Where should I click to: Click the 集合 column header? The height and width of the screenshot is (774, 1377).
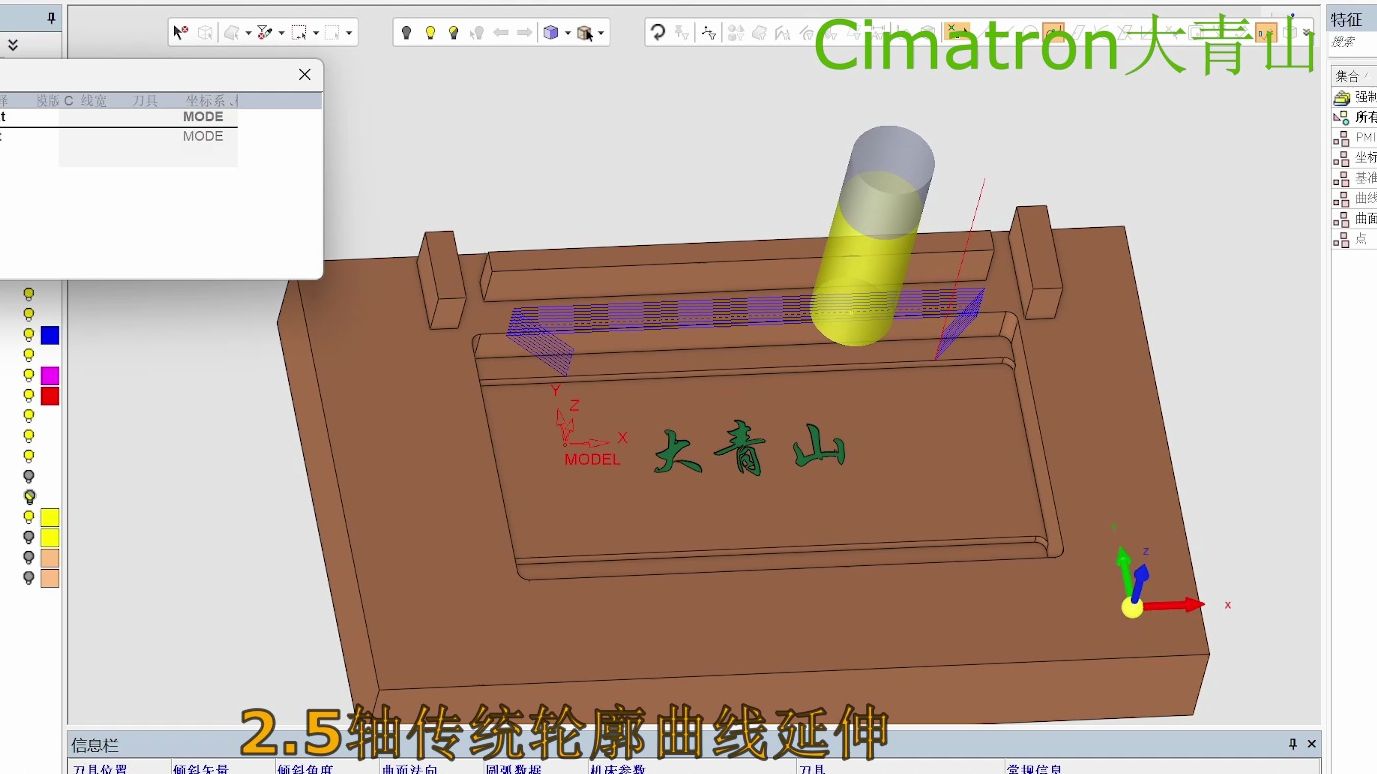click(x=1347, y=76)
